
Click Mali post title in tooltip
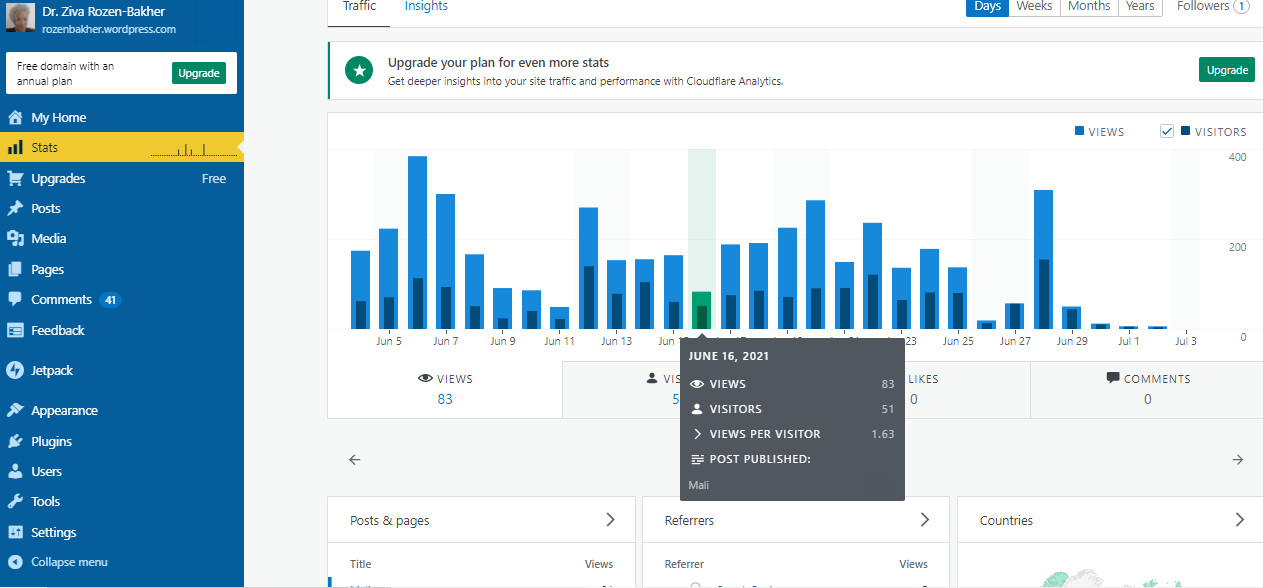pyautogui.click(x=699, y=485)
